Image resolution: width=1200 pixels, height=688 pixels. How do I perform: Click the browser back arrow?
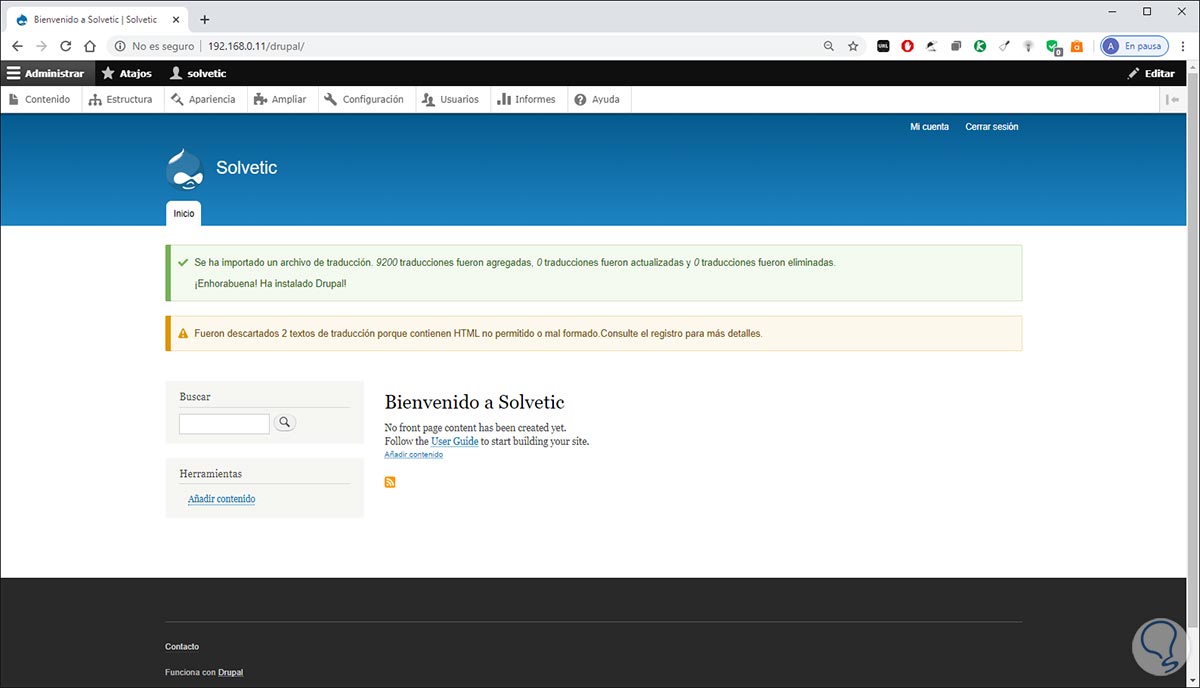(17, 46)
